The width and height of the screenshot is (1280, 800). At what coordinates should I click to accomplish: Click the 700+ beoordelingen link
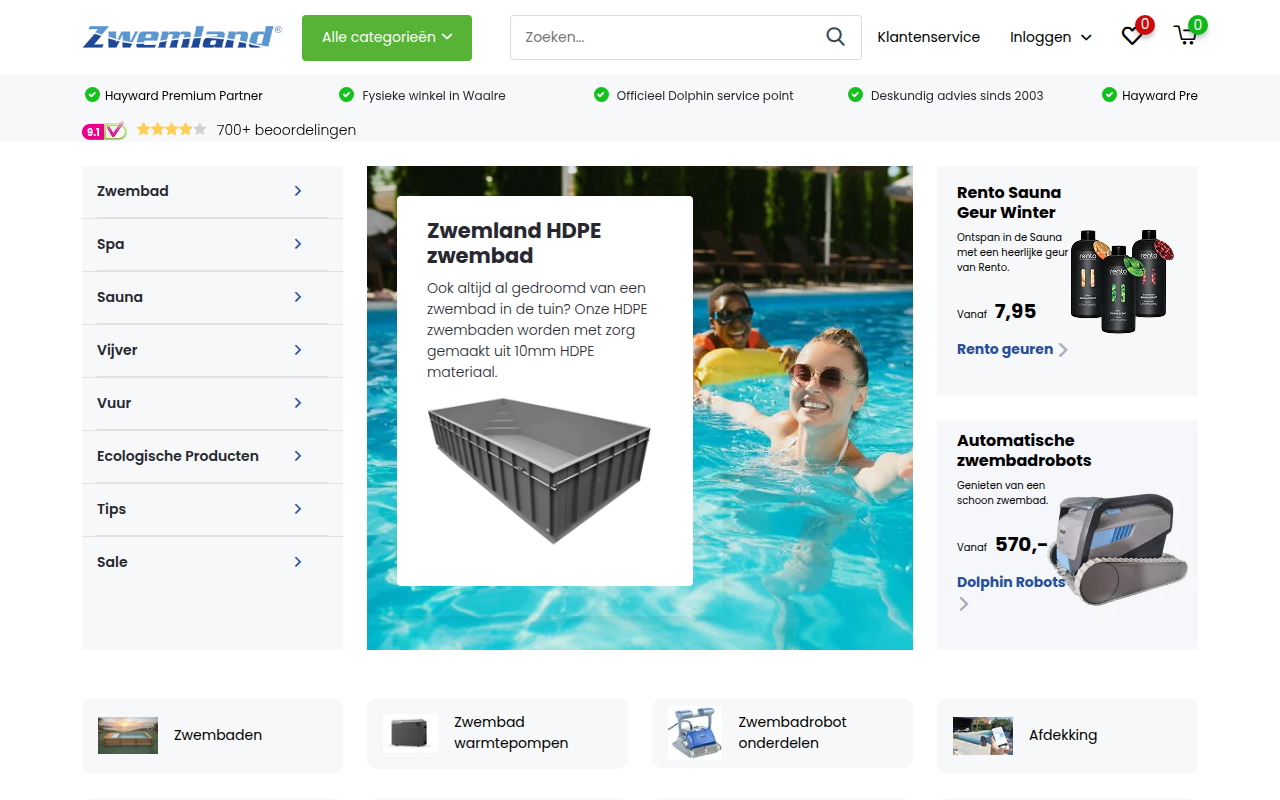coord(286,130)
